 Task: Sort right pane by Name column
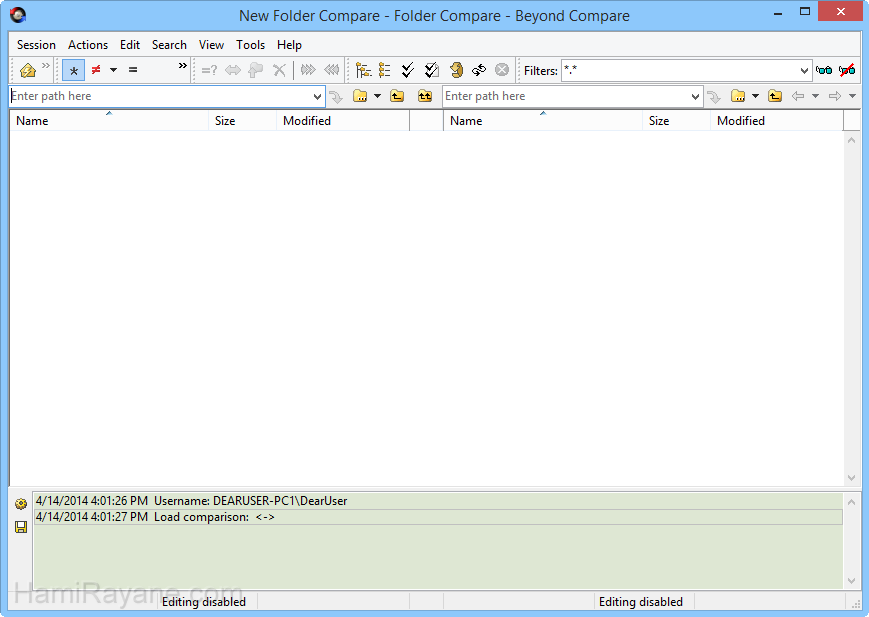tap(543, 121)
